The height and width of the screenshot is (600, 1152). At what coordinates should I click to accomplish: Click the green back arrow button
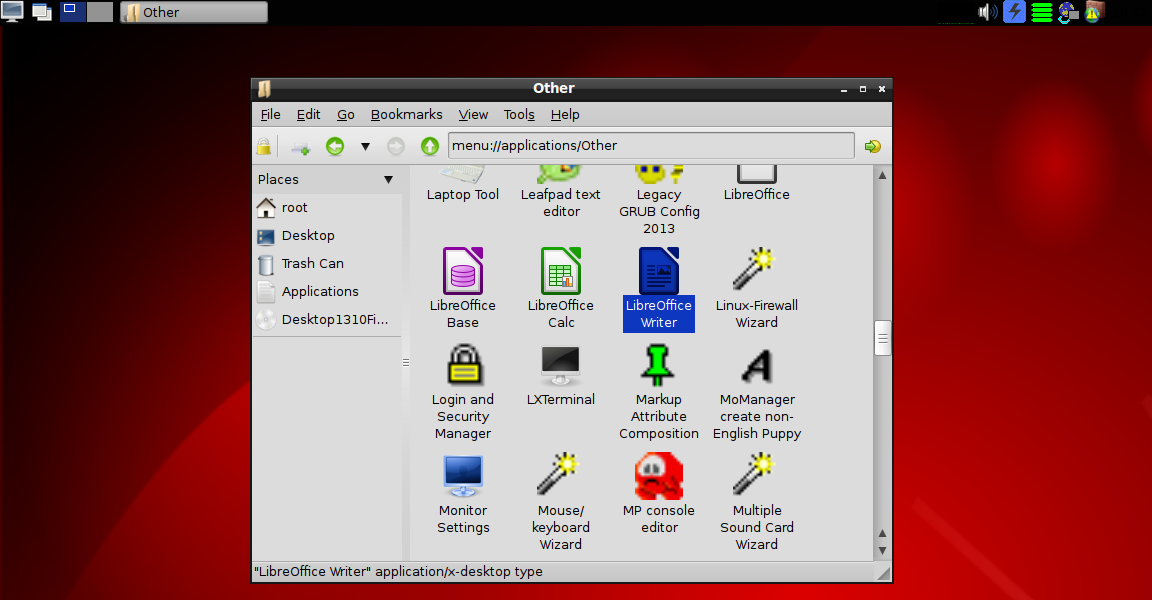coord(335,146)
